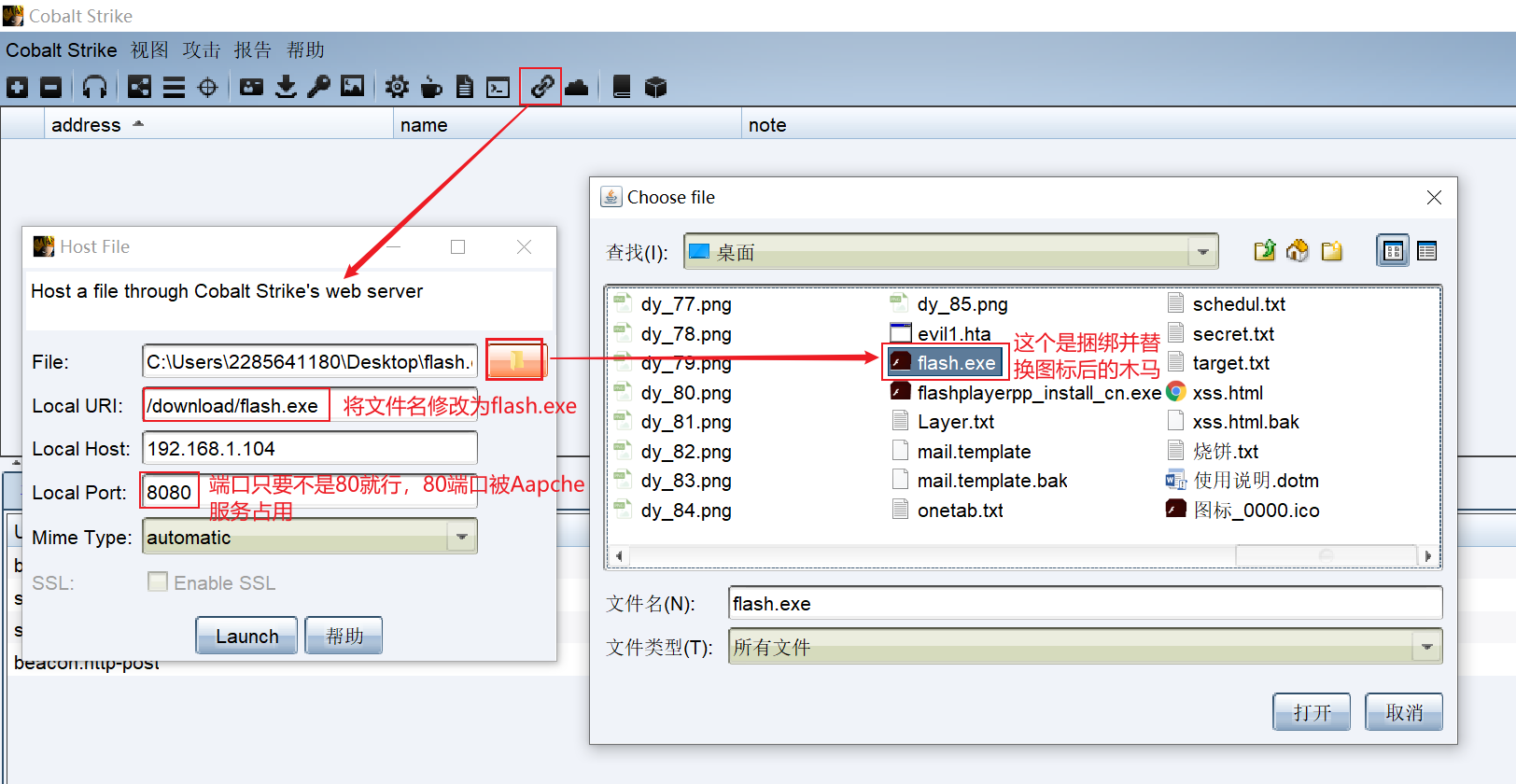This screenshot has width=1516, height=784.
Task: Open MS Office macro document icon
Action: (x=464, y=88)
